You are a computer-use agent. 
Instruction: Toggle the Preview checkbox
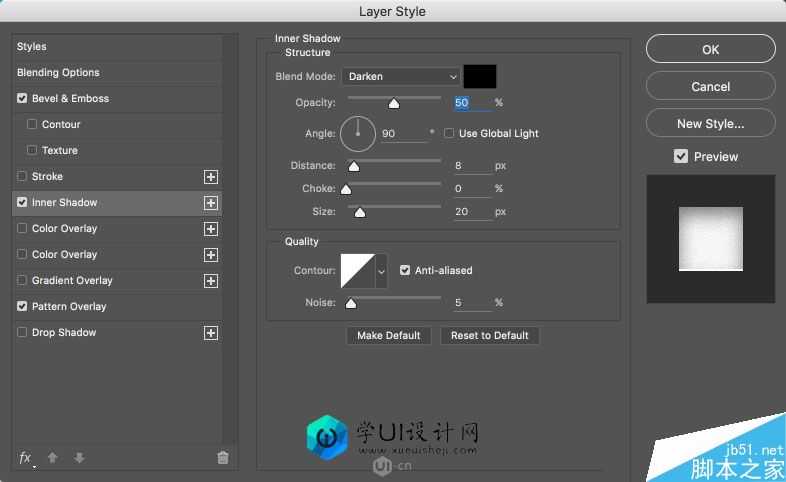point(681,157)
